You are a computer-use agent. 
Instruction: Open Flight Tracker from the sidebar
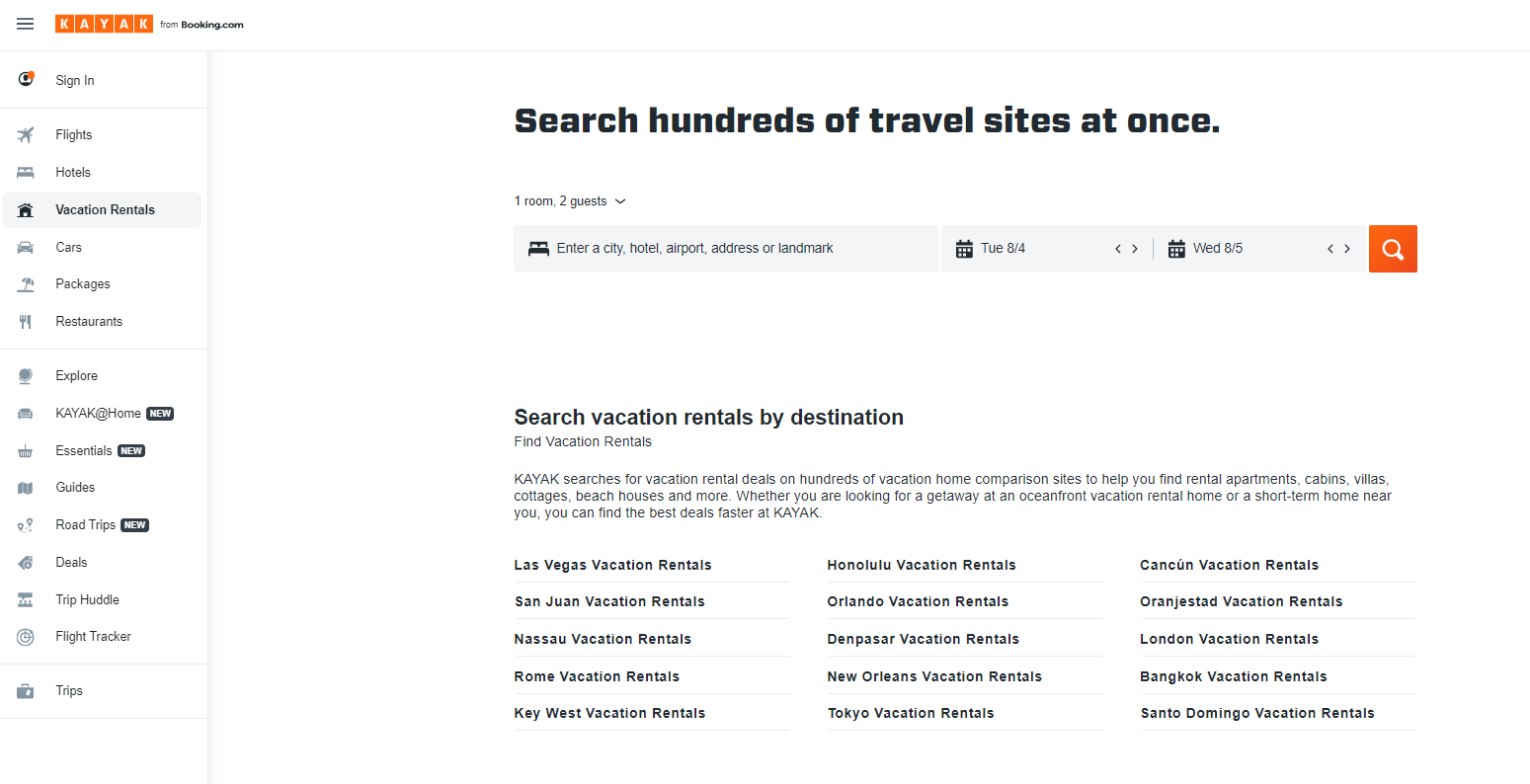coord(94,636)
